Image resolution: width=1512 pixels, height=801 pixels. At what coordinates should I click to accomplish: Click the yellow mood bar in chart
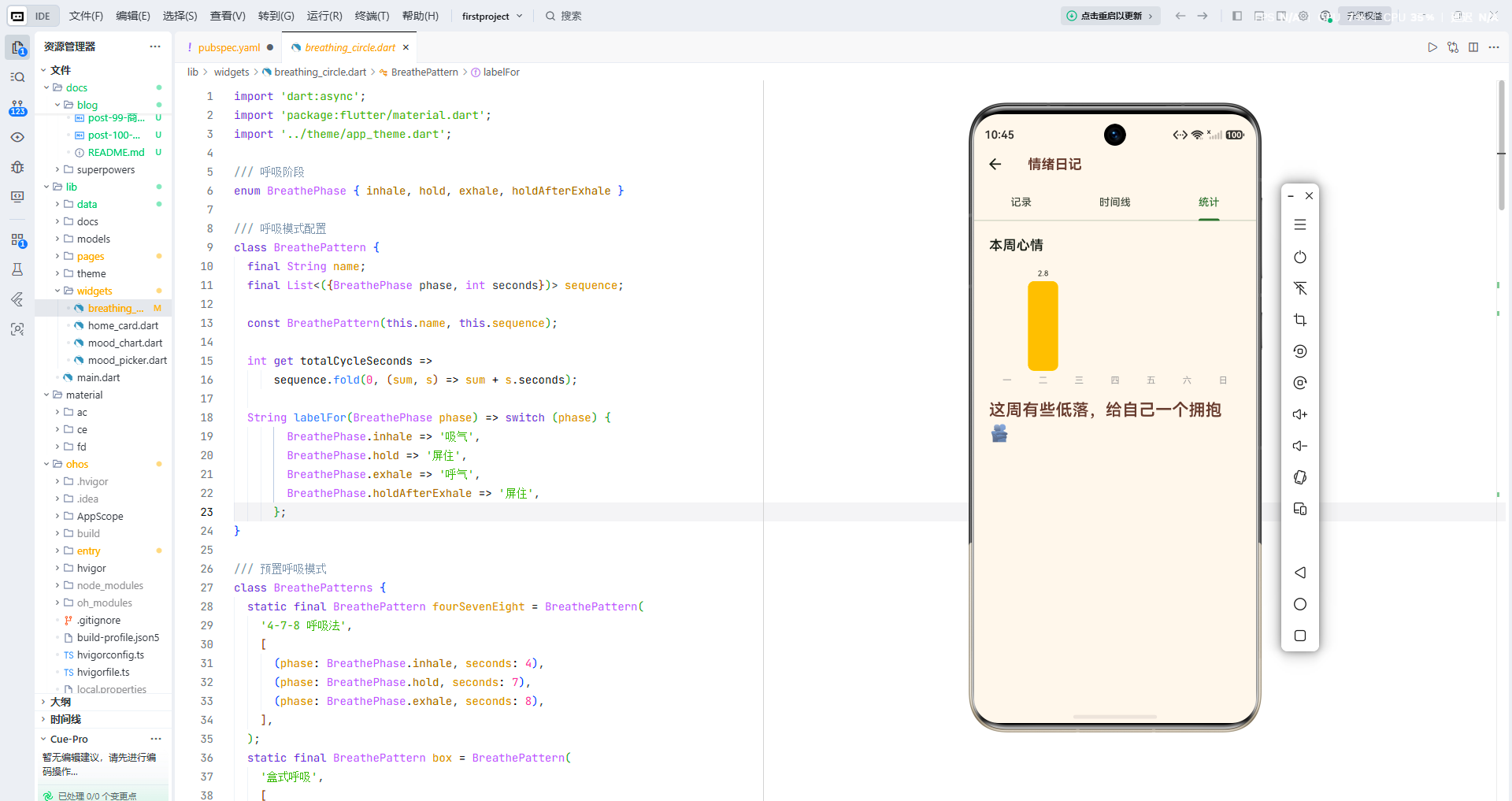point(1043,326)
